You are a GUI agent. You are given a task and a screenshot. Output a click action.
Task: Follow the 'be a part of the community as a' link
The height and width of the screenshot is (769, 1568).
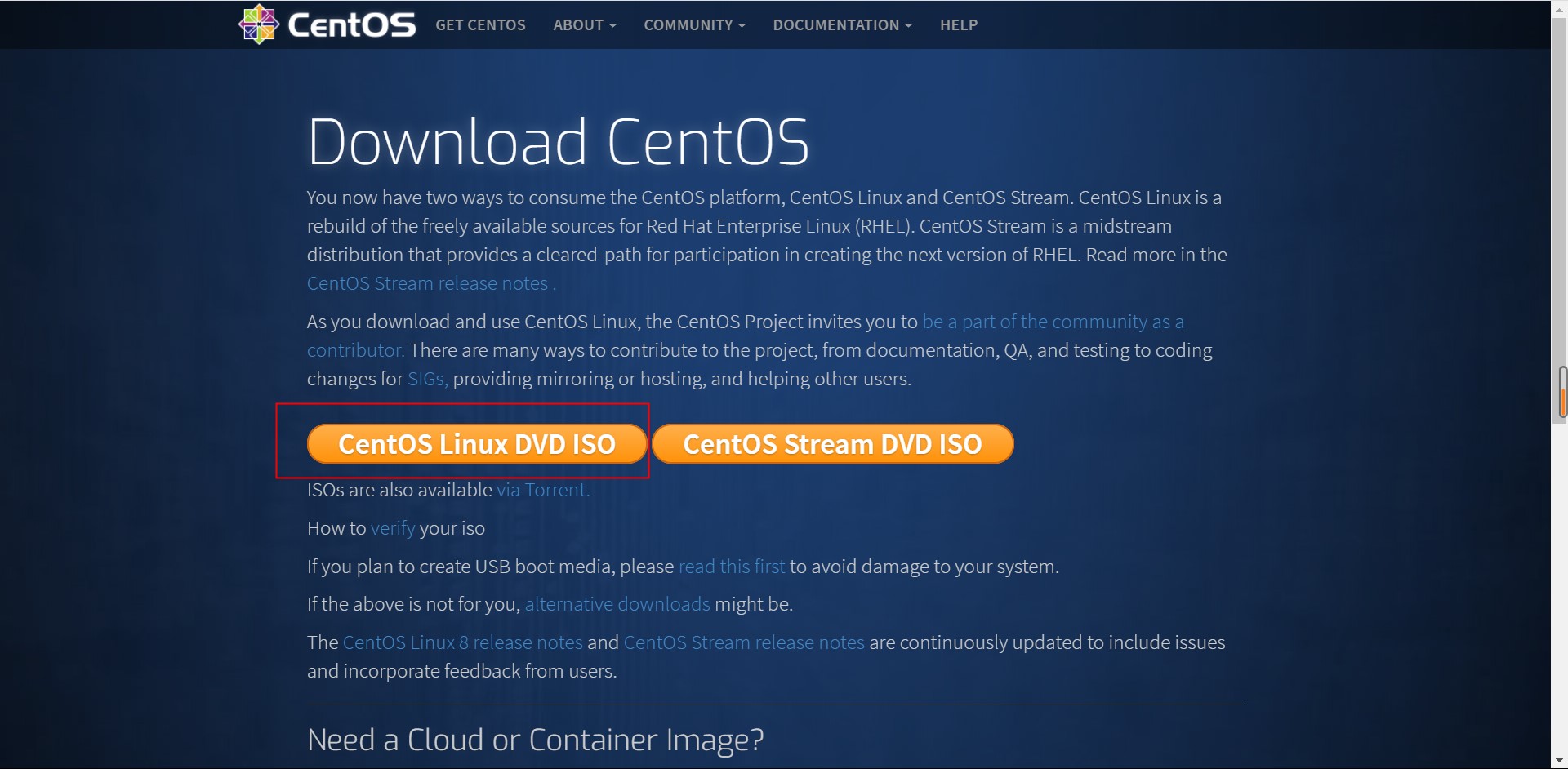pyautogui.click(x=1053, y=322)
